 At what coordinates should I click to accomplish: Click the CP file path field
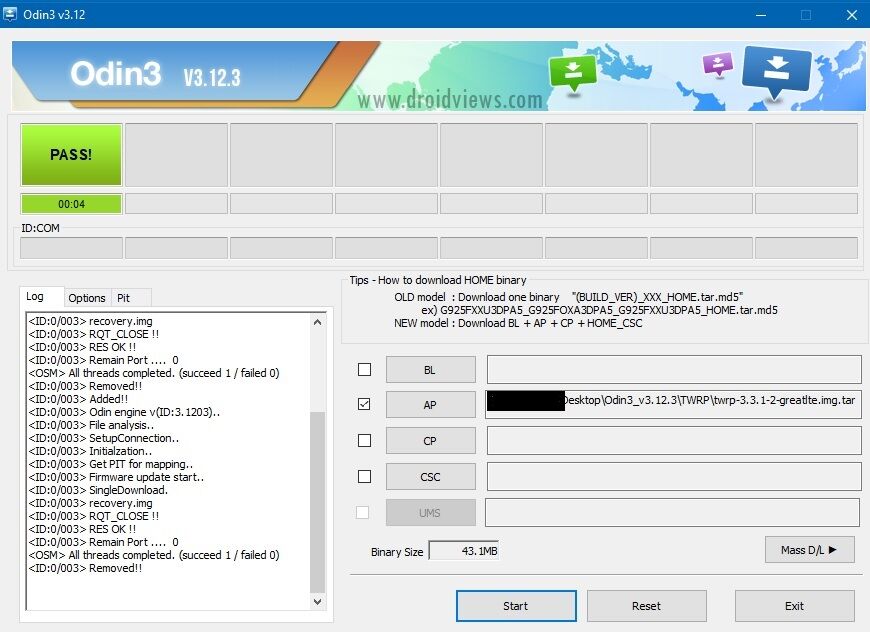point(674,441)
